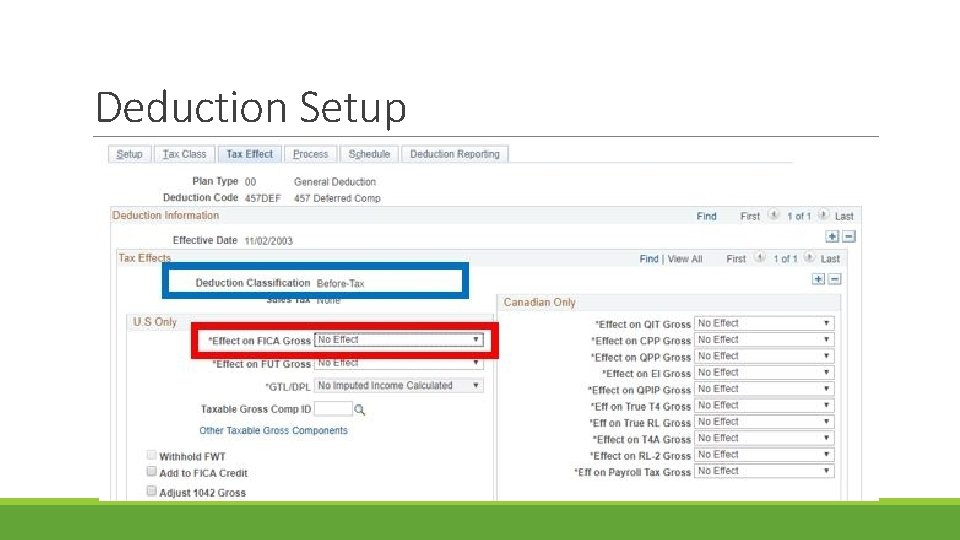The image size is (960, 540).
Task: Select the Tax Effect tab
Action: [249, 154]
